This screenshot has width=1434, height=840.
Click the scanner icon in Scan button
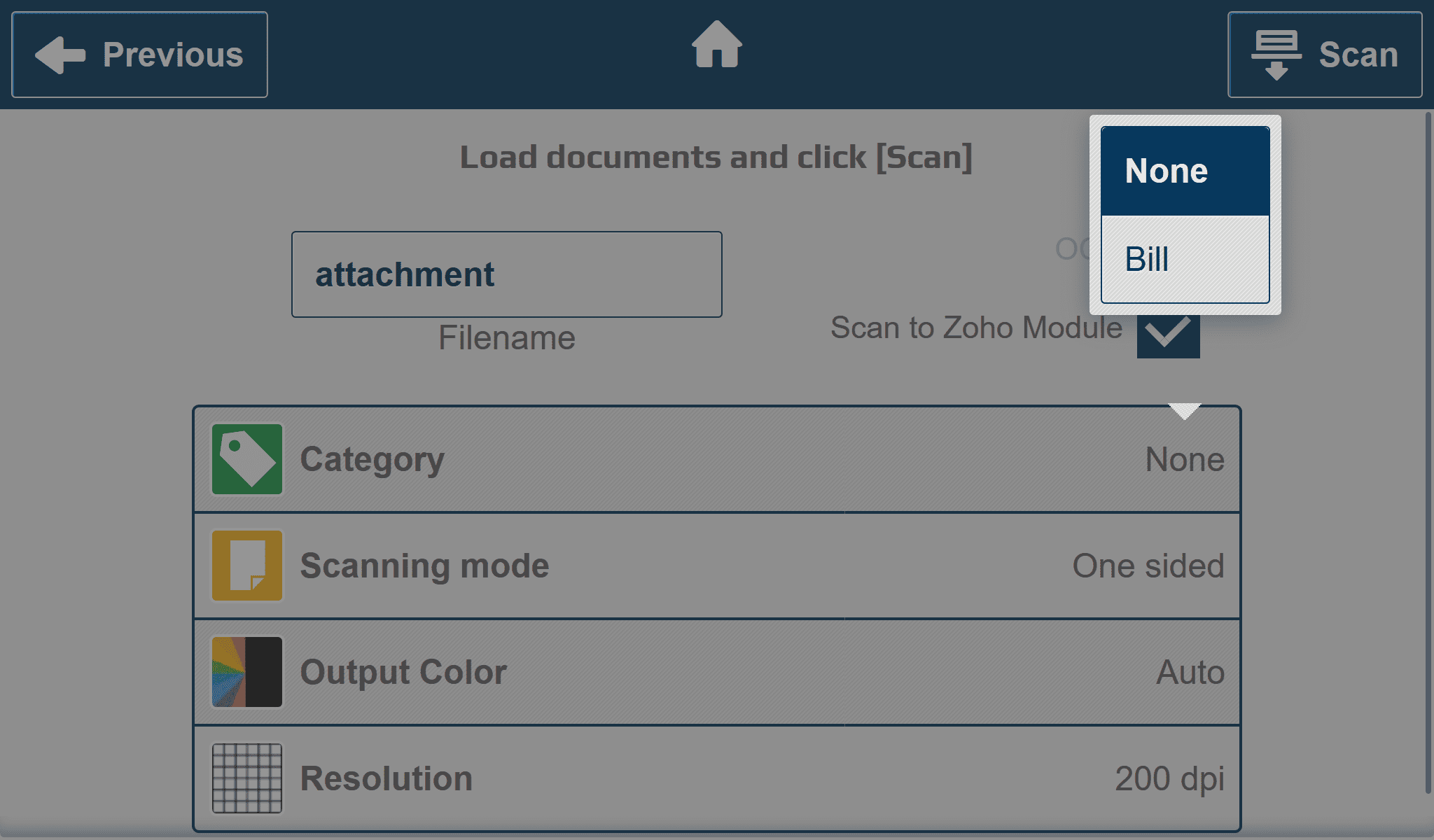point(1276,55)
